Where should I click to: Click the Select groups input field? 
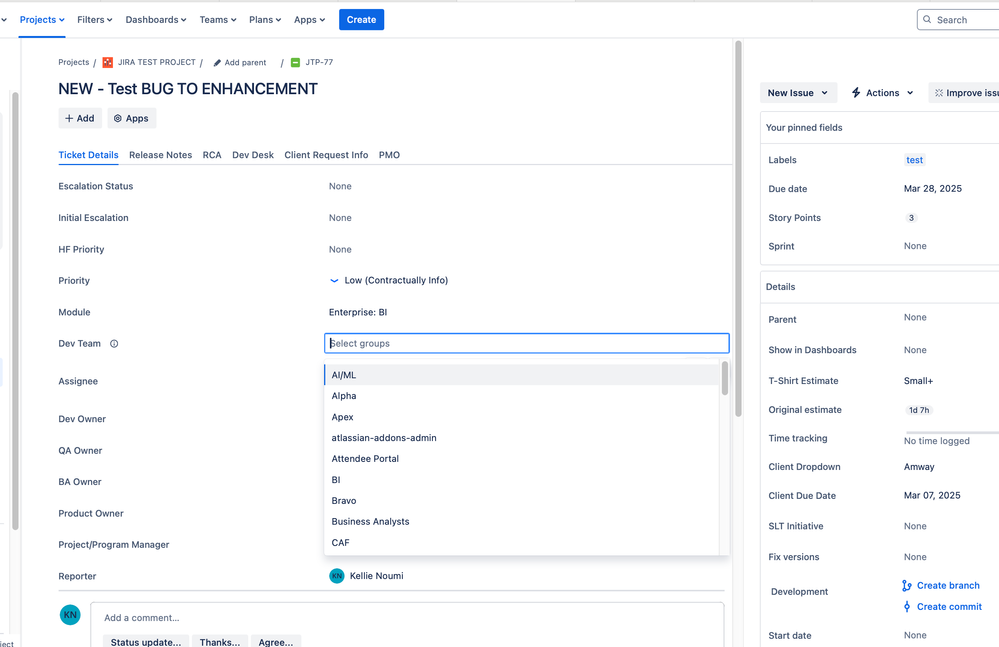[x=527, y=343]
